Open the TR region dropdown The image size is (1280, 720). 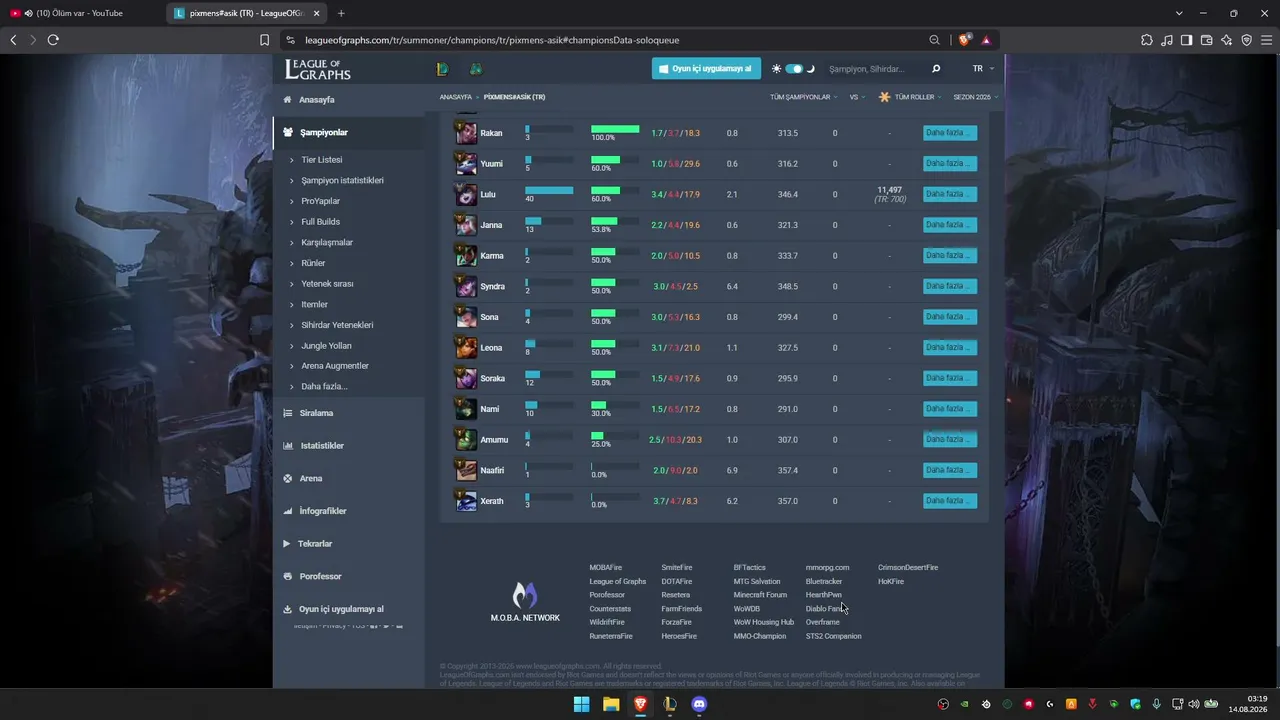click(983, 69)
